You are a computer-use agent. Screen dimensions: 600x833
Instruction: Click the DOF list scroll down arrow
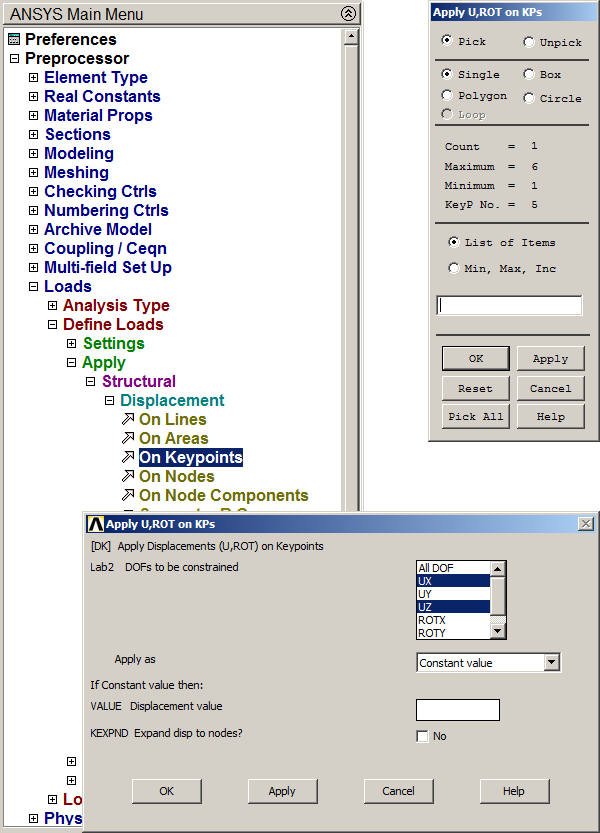click(497, 631)
